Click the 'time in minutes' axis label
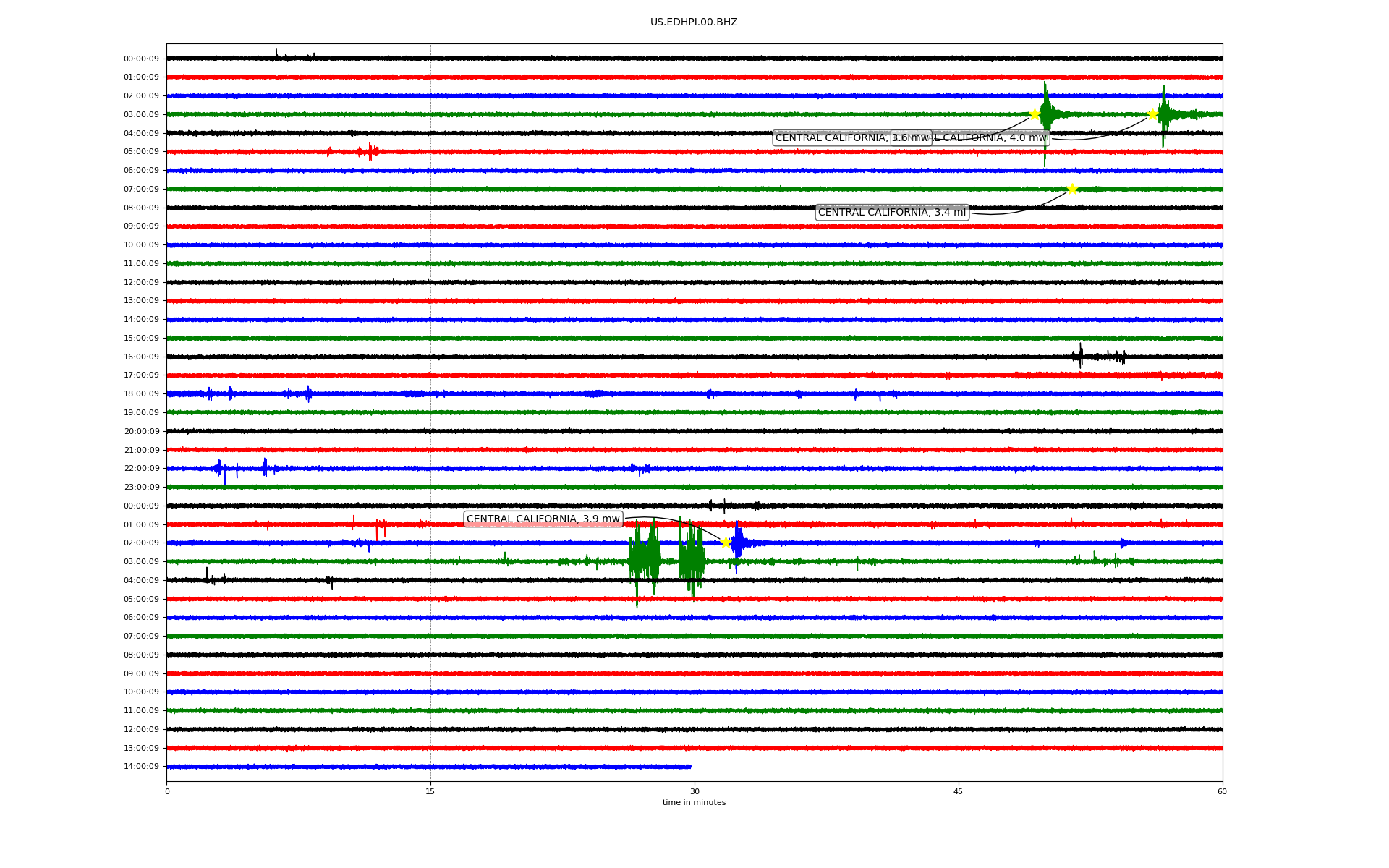The height and width of the screenshot is (868, 1389). 694,802
